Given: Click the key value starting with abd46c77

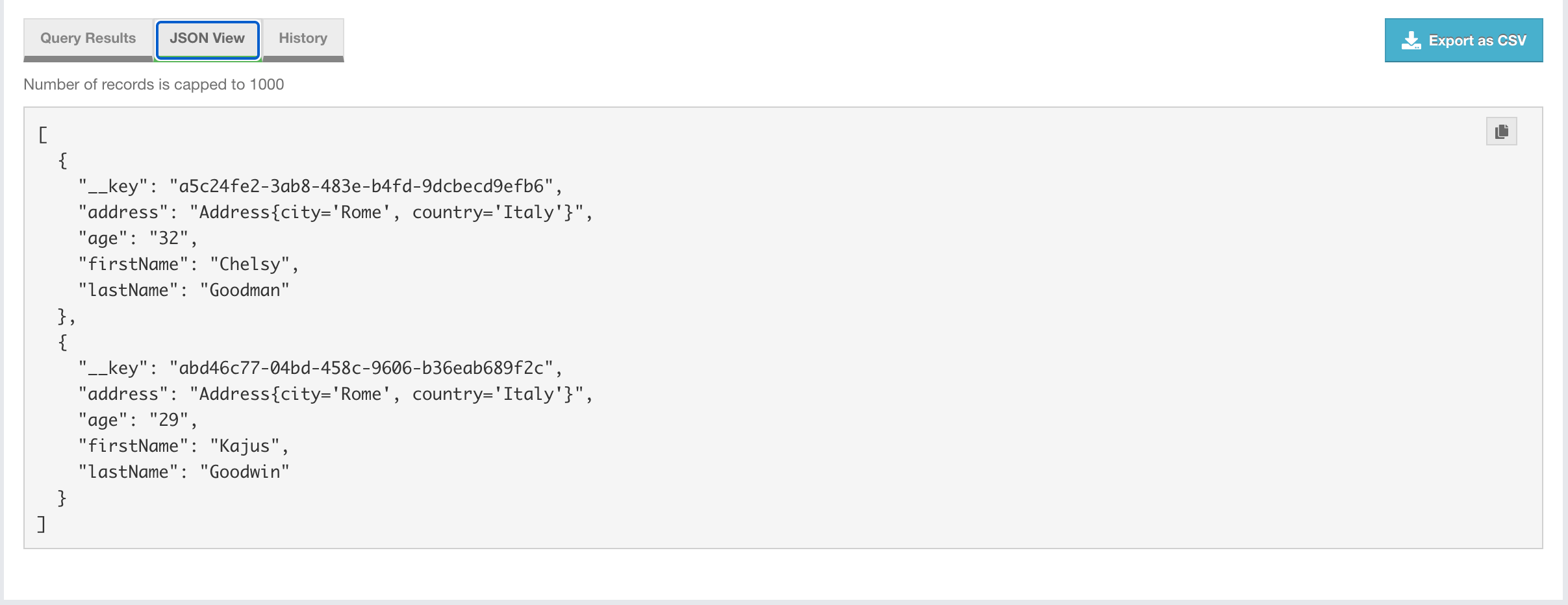Looking at the screenshot, I should (361, 369).
